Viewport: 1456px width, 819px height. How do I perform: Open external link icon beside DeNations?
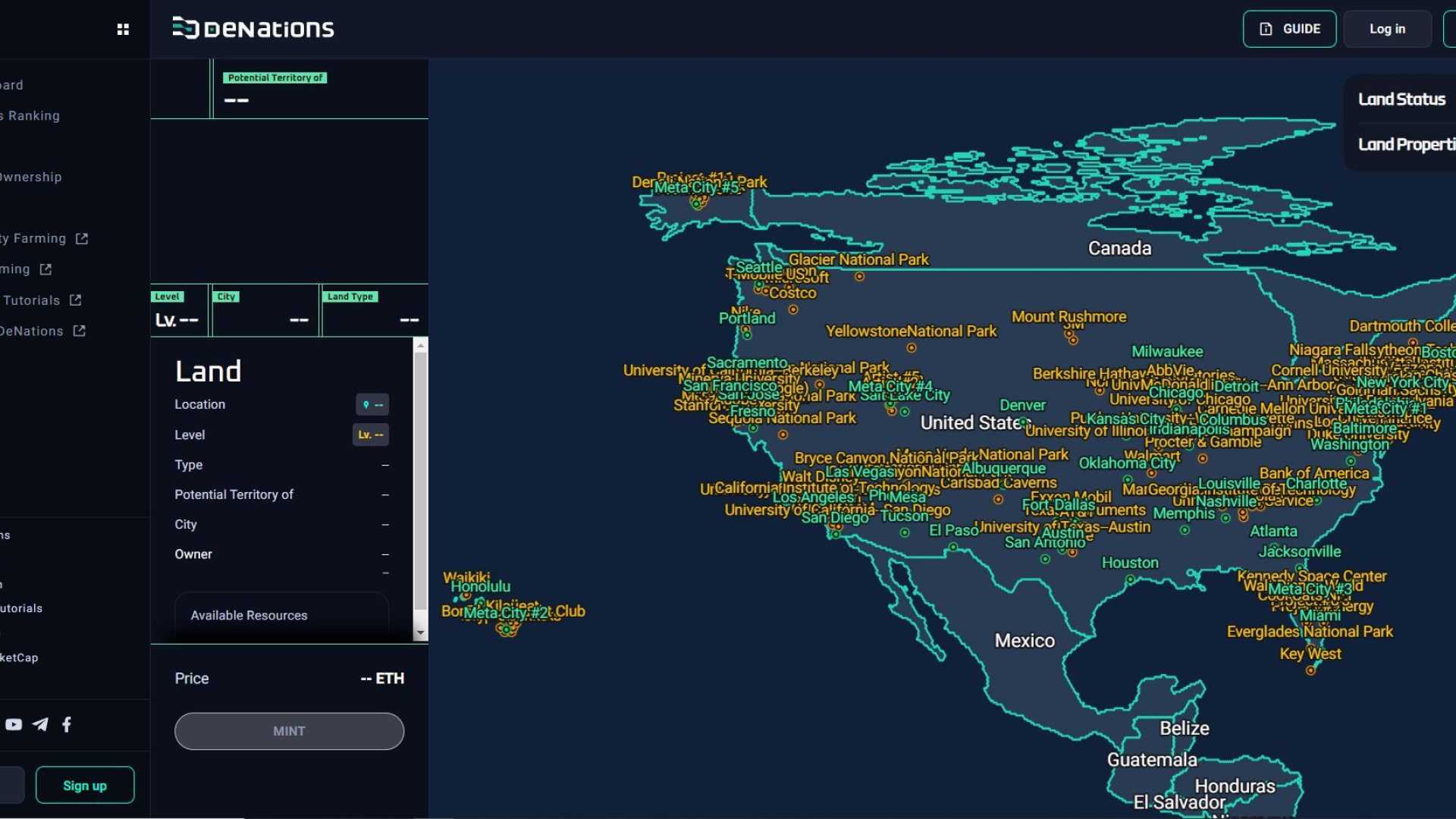pos(79,331)
